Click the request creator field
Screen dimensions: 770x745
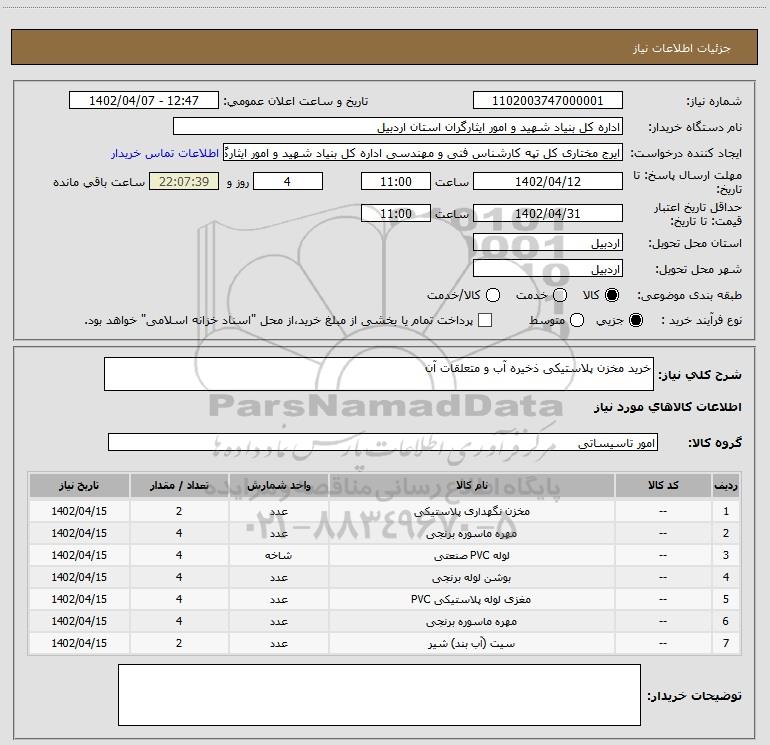pos(423,153)
